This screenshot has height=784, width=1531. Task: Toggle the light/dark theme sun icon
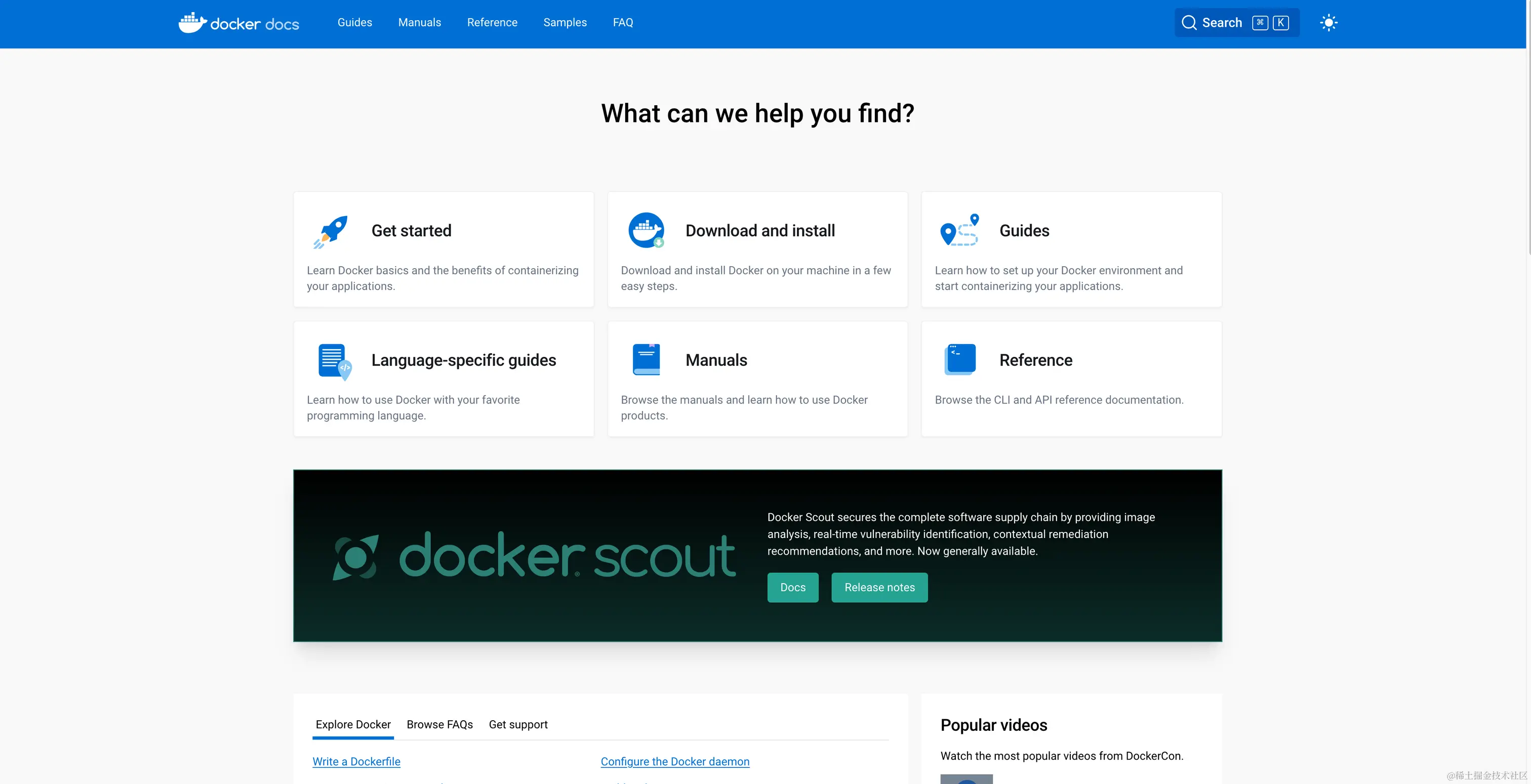[1328, 23]
